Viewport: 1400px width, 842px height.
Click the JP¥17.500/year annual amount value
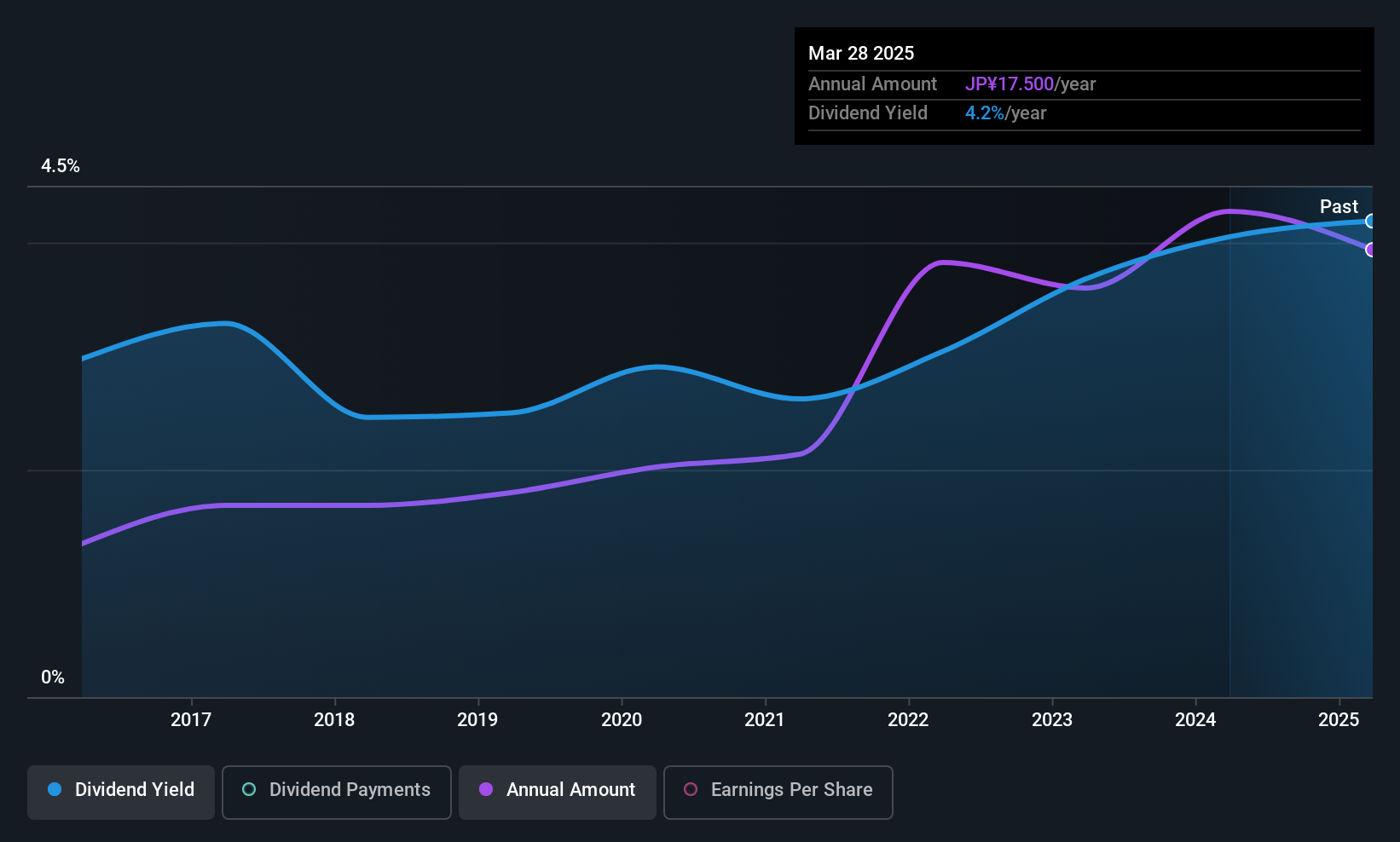tap(1030, 84)
